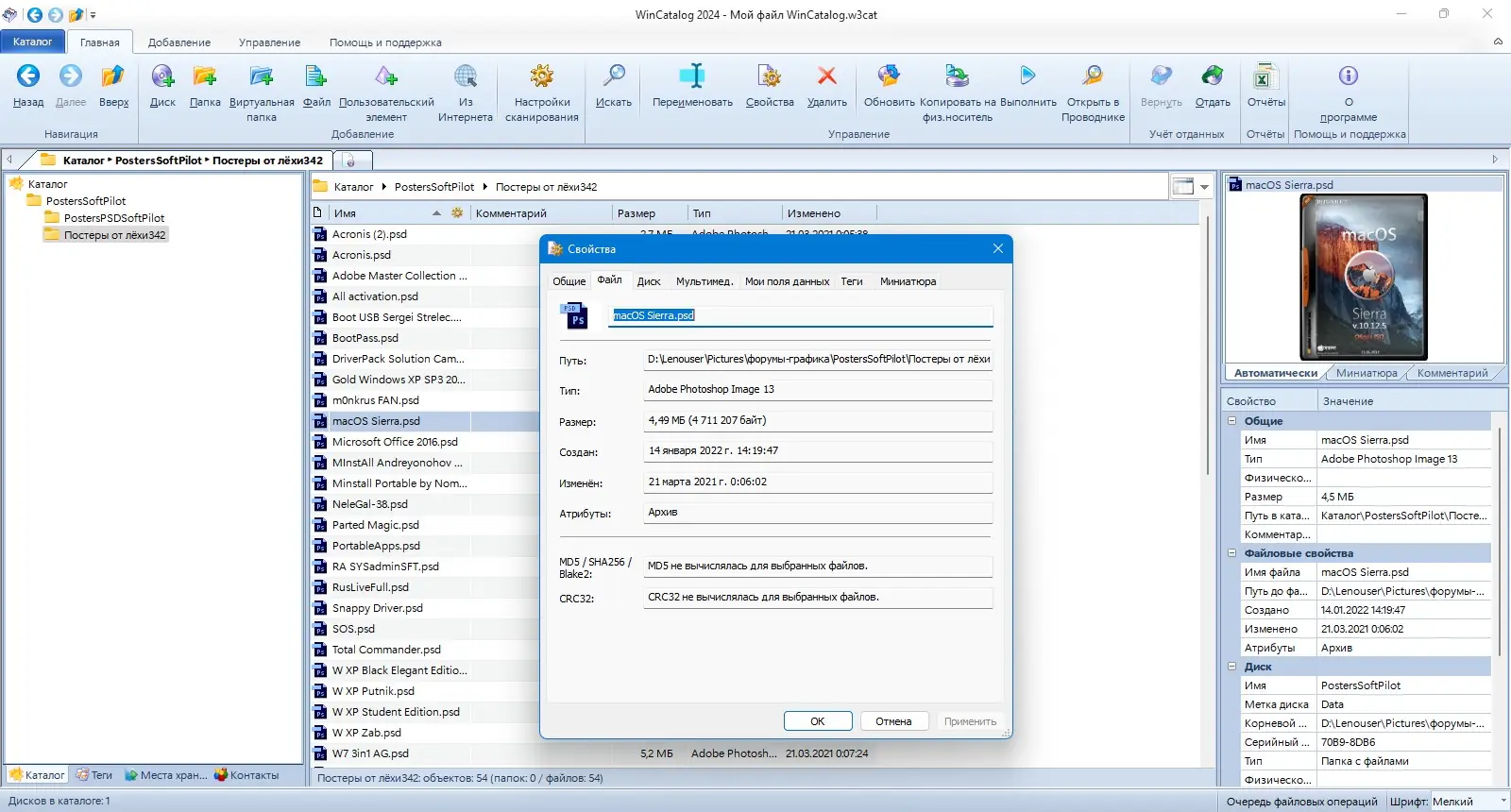Viewport: 1511px width, 812px height.
Task: Click the OK button in dialog
Action: [x=818, y=721]
